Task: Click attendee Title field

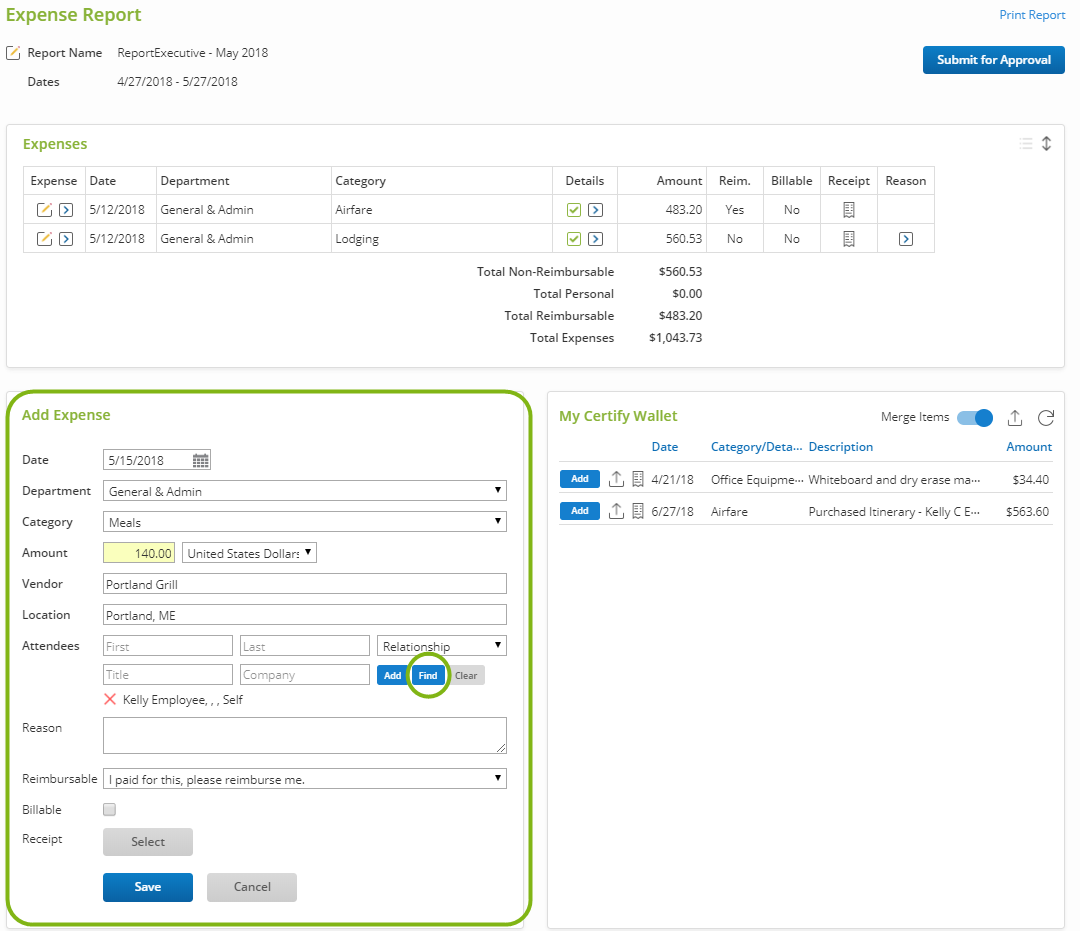Action: (x=167, y=674)
